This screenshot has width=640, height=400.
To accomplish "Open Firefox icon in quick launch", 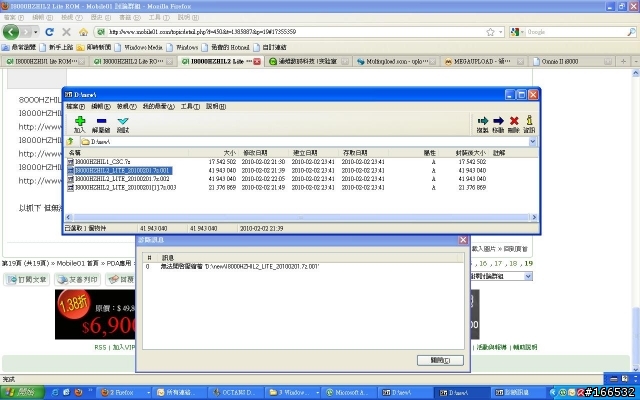I will (x=78, y=392).
